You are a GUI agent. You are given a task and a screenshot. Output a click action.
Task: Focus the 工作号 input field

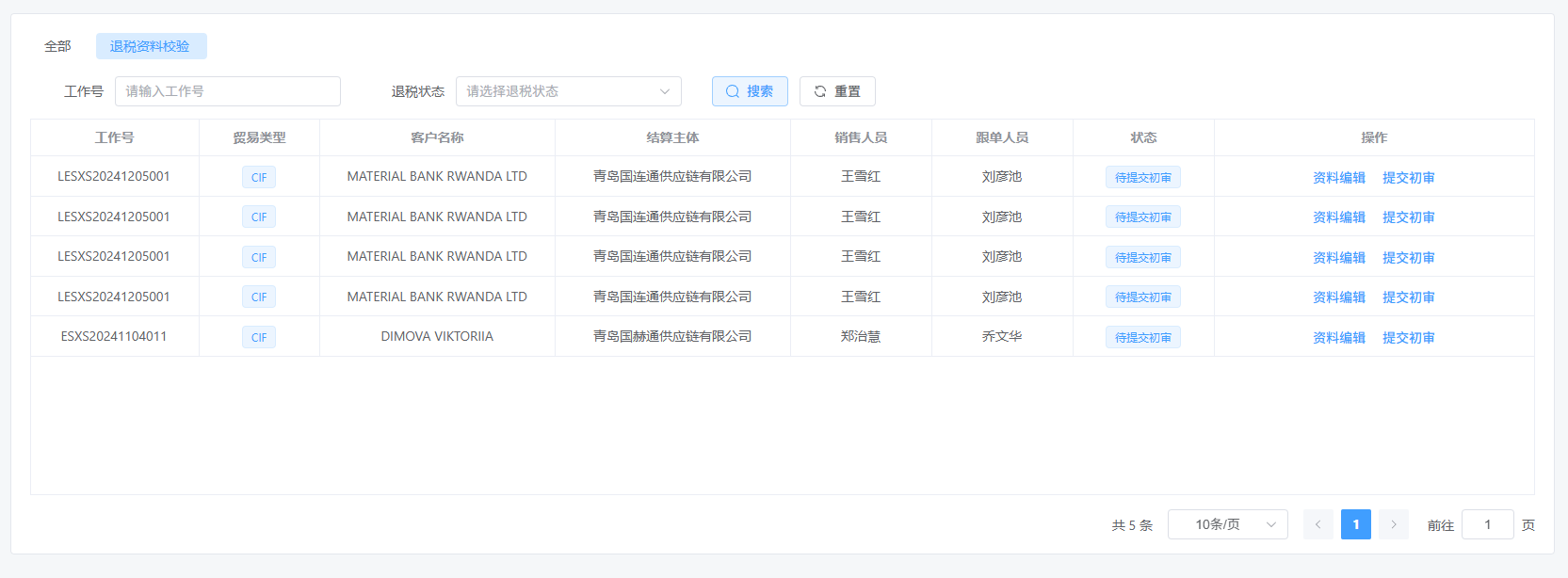pyautogui.click(x=227, y=91)
